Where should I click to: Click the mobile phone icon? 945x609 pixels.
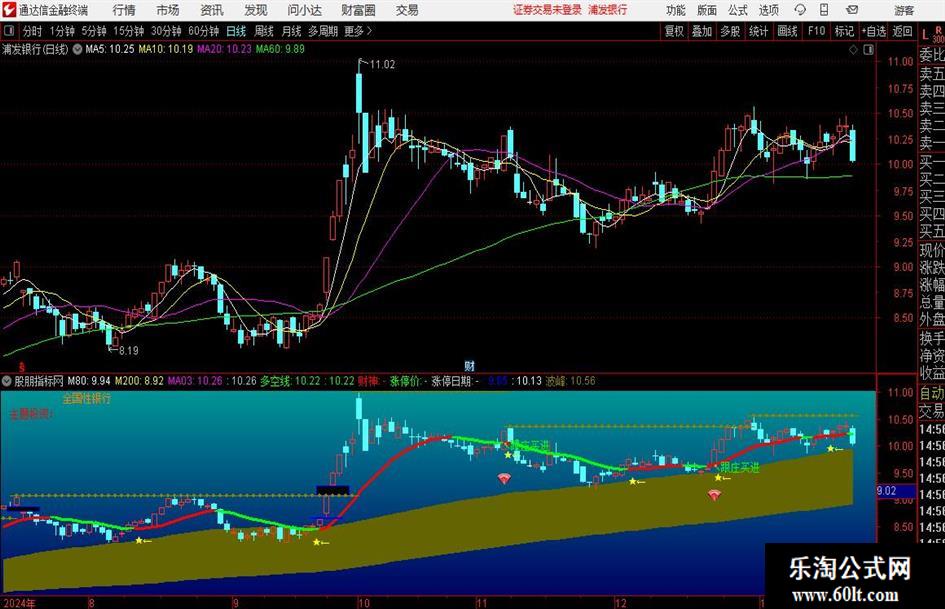pos(824,10)
